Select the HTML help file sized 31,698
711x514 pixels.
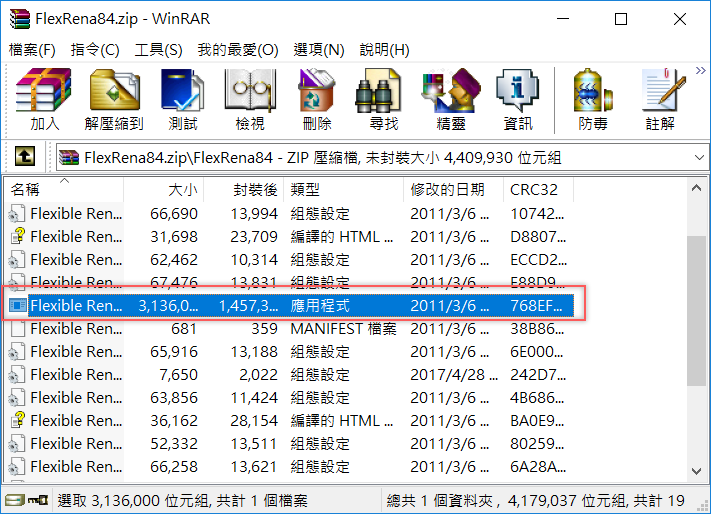(x=290, y=237)
